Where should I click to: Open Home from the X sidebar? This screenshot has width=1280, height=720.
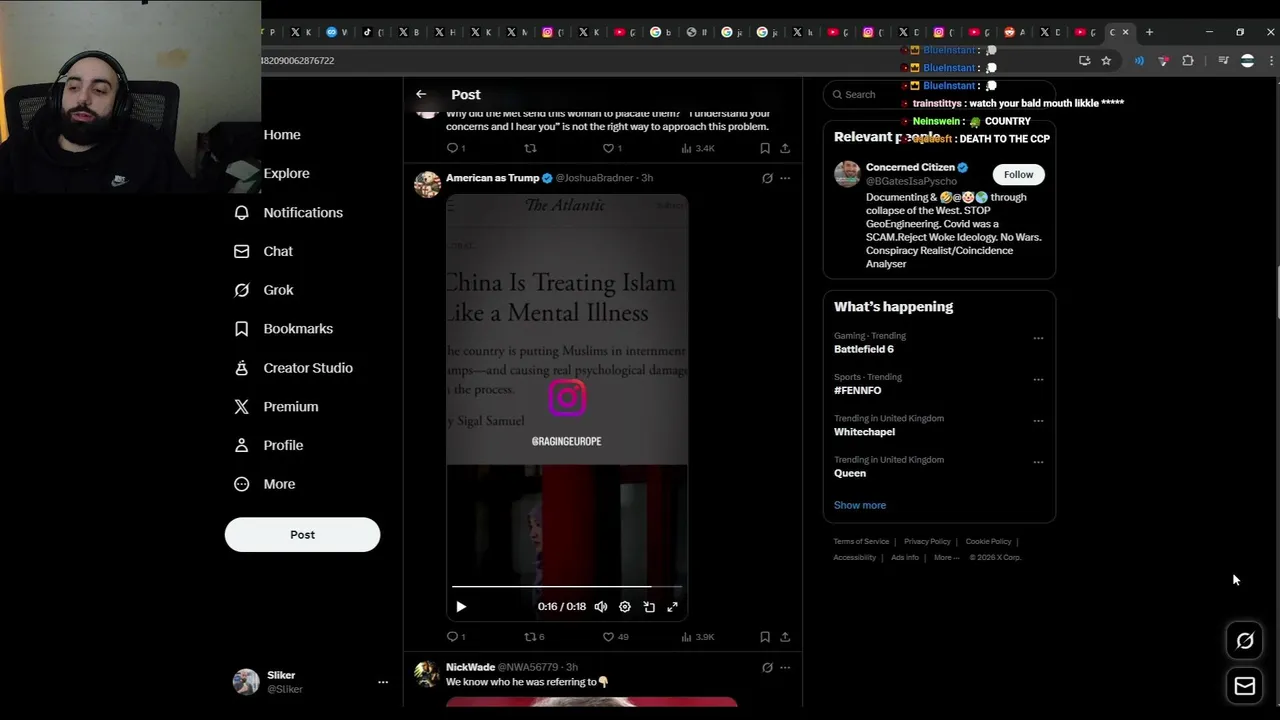tap(282, 135)
